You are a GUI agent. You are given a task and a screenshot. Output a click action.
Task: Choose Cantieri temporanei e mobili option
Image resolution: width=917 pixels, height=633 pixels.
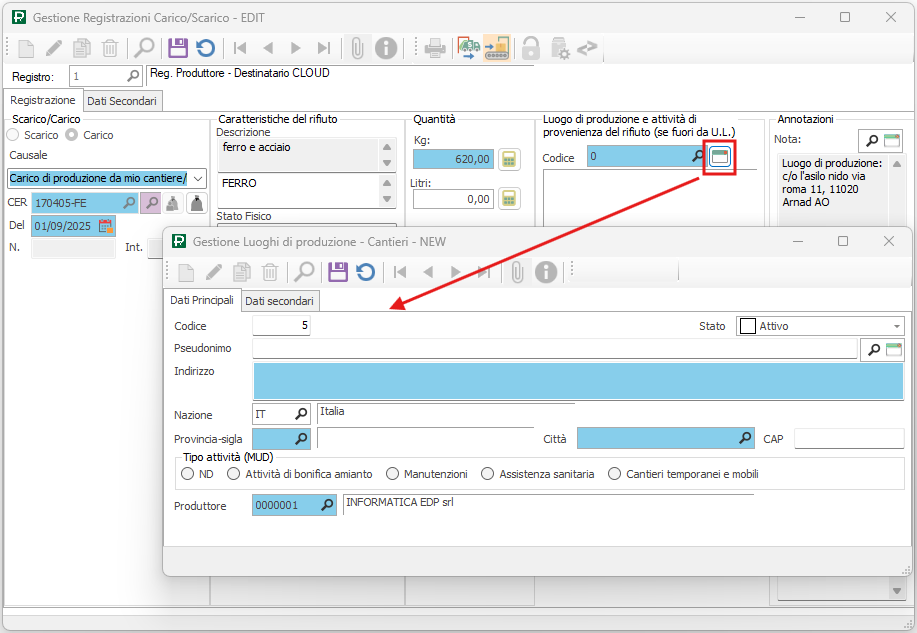click(x=614, y=474)
